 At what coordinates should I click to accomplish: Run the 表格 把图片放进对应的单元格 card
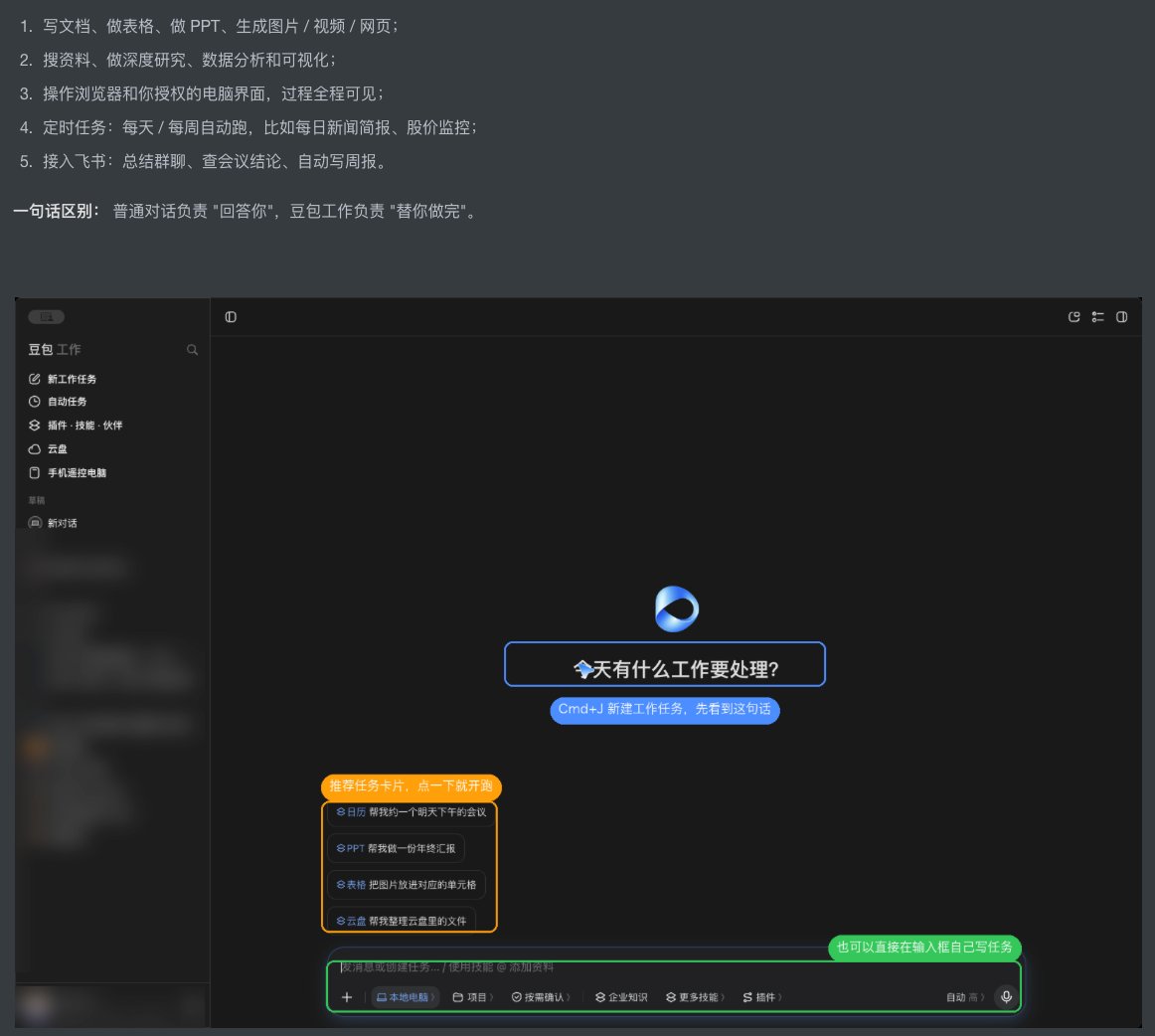click(x=407, y=884)
